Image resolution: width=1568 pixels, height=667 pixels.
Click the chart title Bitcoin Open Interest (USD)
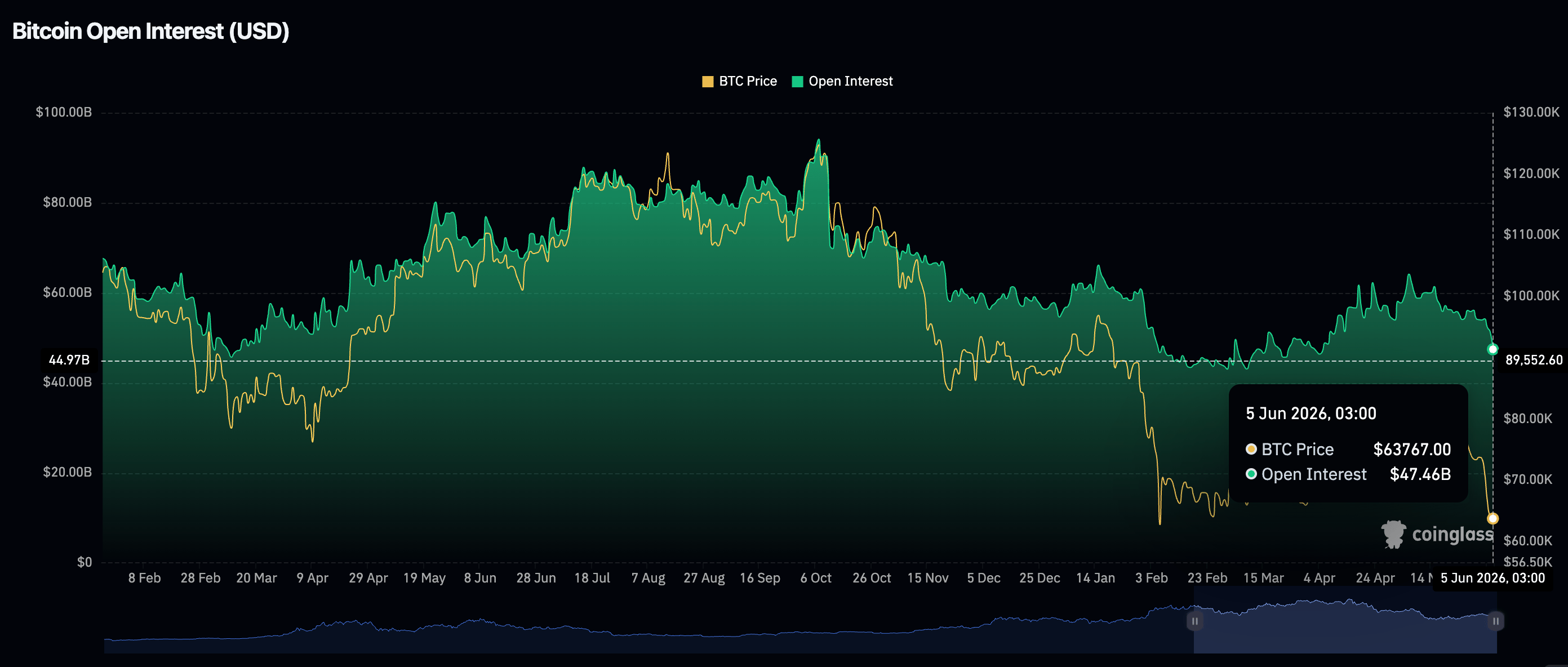tap(150, 31)
